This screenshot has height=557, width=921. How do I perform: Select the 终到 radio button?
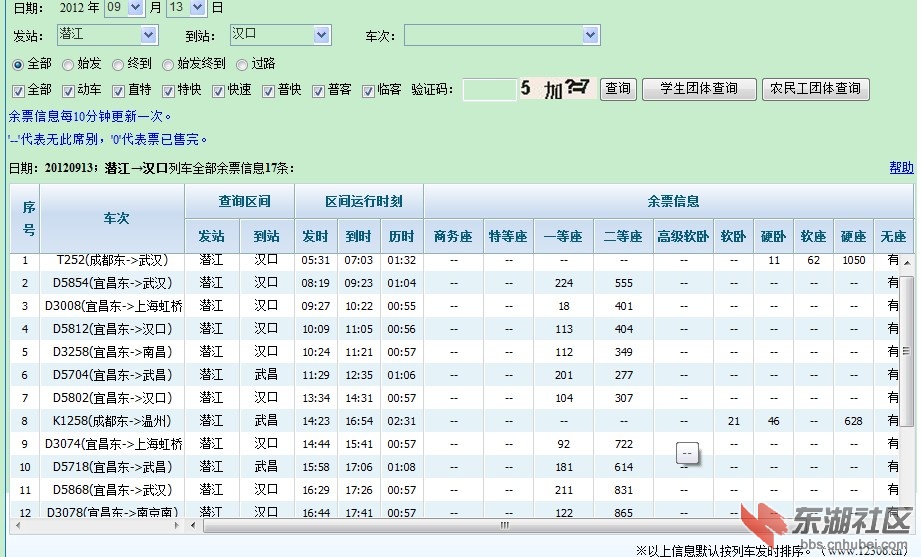(x=118, y=65)
